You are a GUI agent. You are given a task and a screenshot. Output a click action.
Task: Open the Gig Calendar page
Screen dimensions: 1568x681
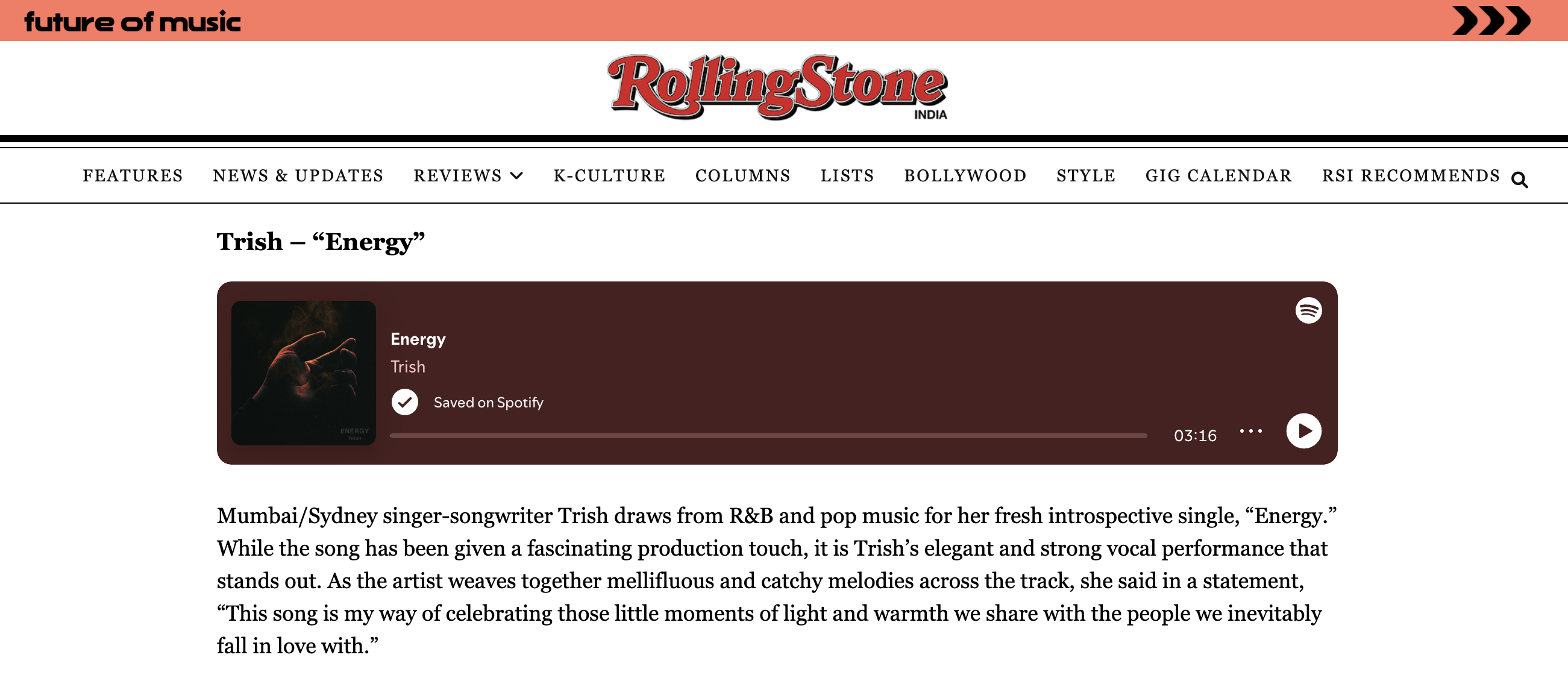coord(1218,176)
